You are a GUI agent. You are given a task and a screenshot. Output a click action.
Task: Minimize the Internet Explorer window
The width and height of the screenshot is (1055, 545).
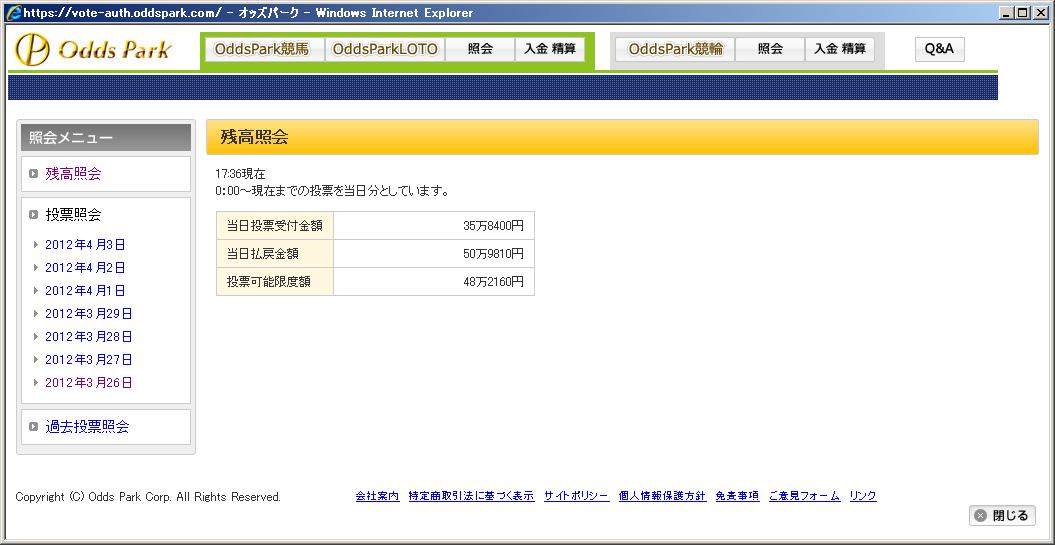(x=1008, y=13)
